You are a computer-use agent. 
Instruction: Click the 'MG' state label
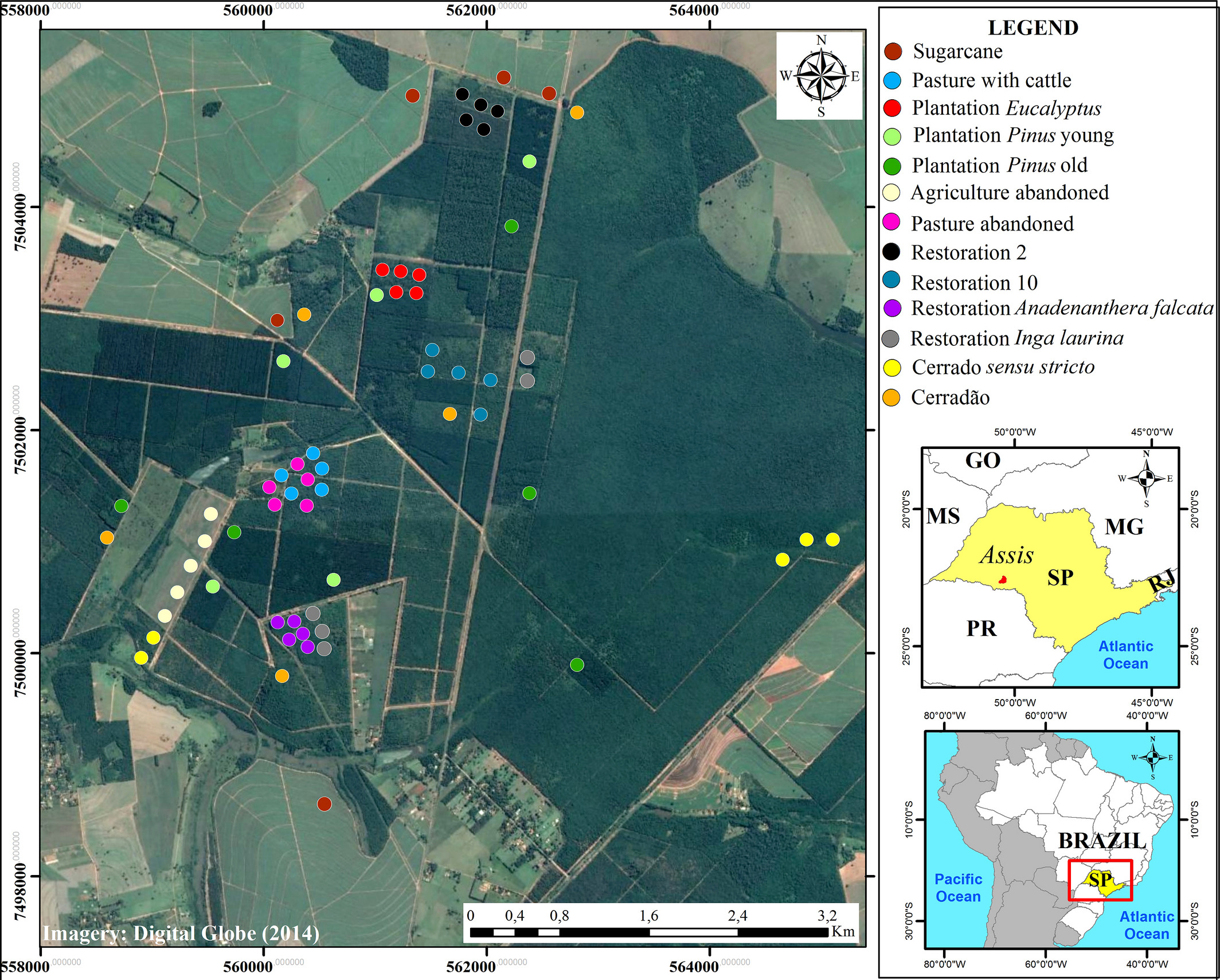click(1124, 526)
